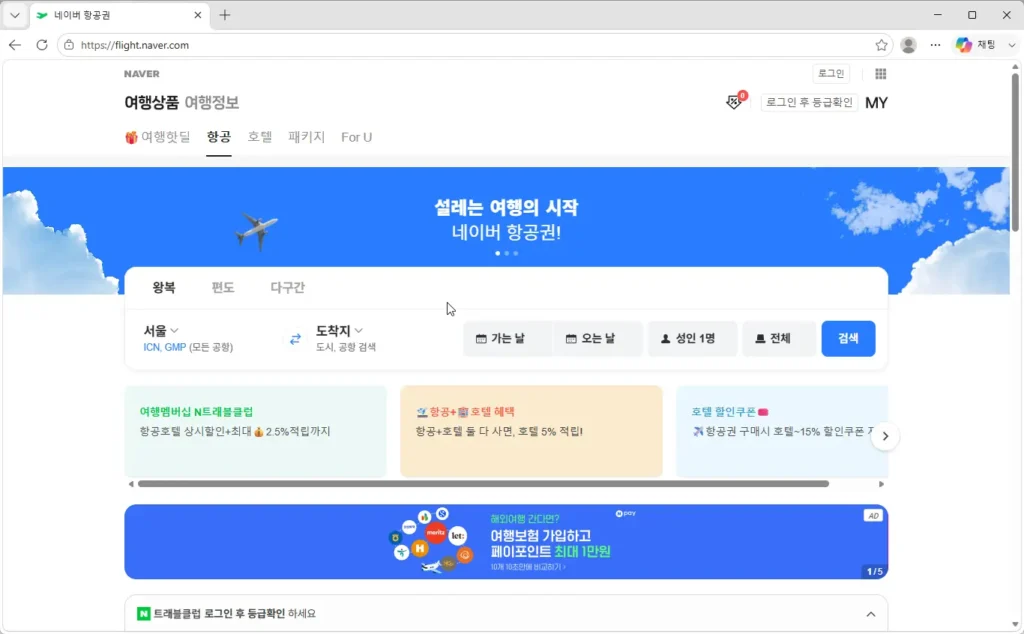The image size is (1024, 634).
Task: Pick departure date 가는 날
Action: click(x=507, y=338)
